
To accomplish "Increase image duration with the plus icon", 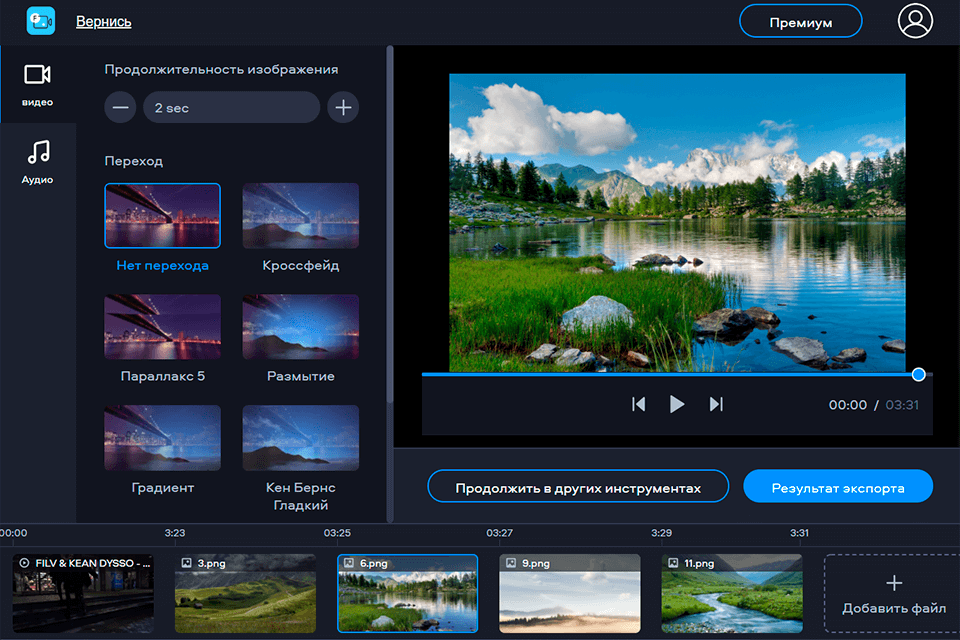I will point(343,107).
